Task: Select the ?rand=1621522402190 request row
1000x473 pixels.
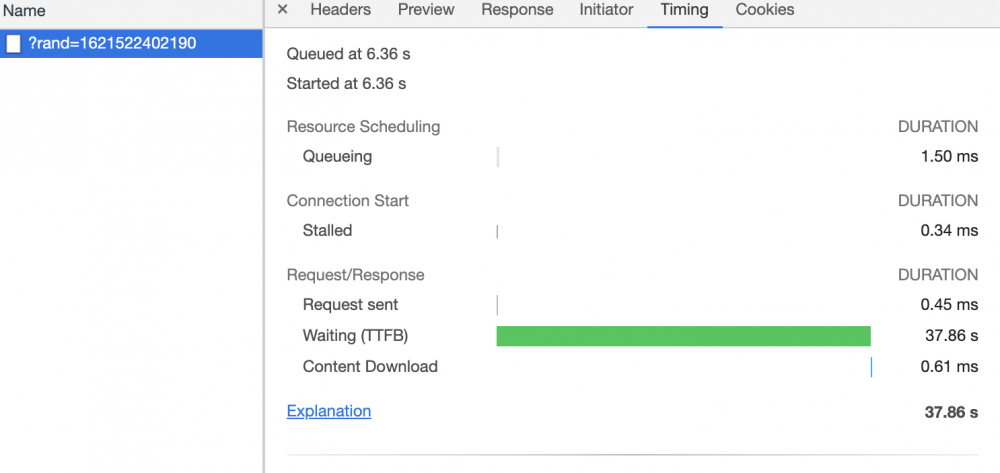Action: [130, 43]
